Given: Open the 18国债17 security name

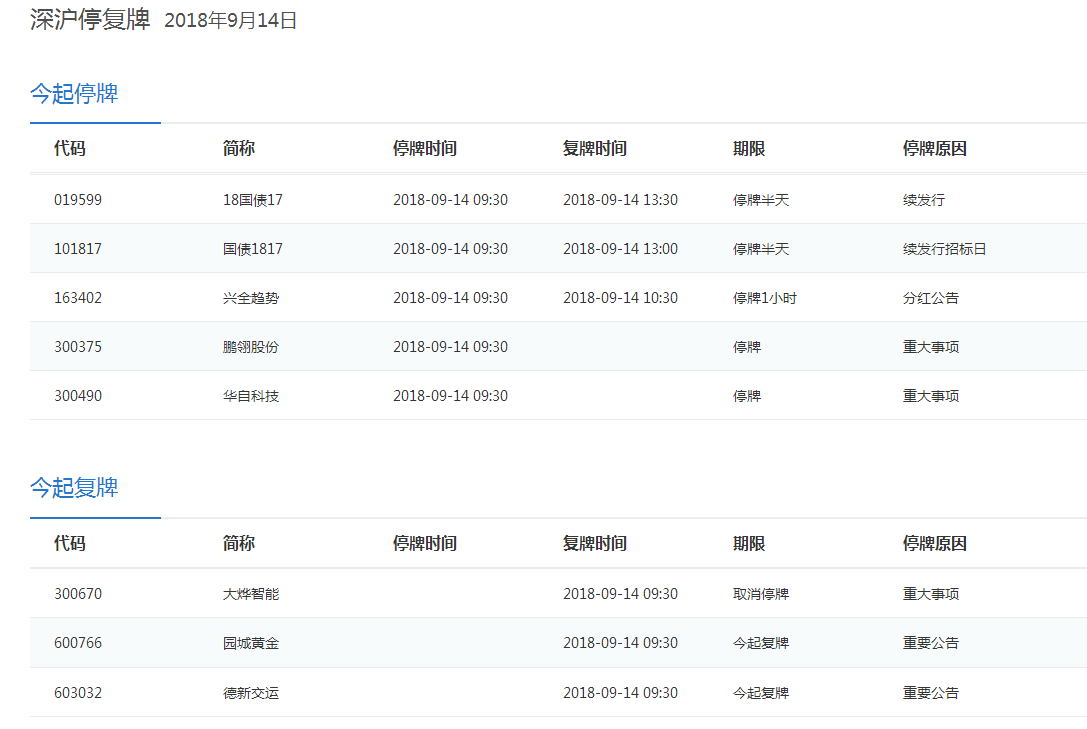Looking at the screenshot, I should tap(253, 200).
